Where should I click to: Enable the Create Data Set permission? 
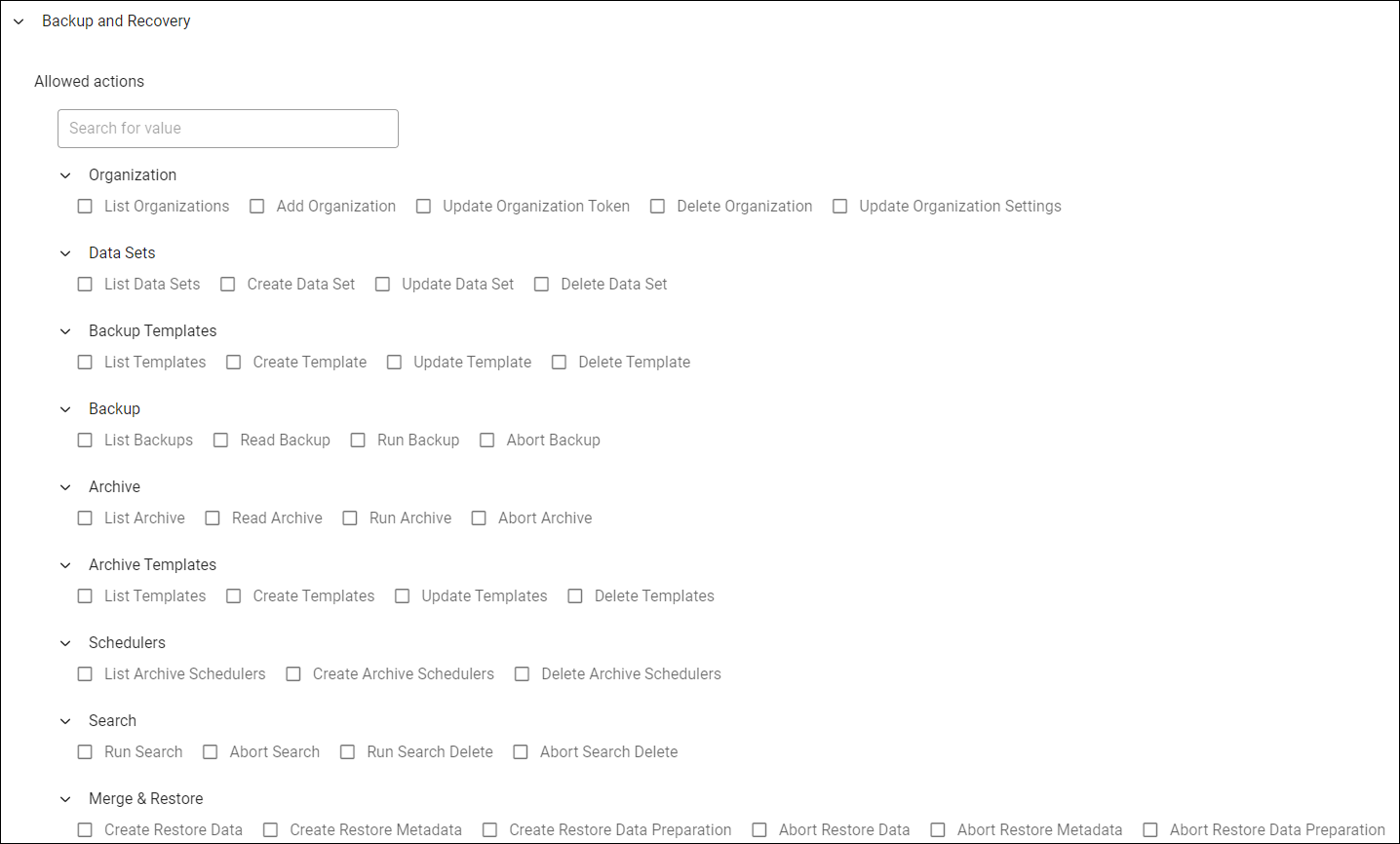click(x=227, y=284)
